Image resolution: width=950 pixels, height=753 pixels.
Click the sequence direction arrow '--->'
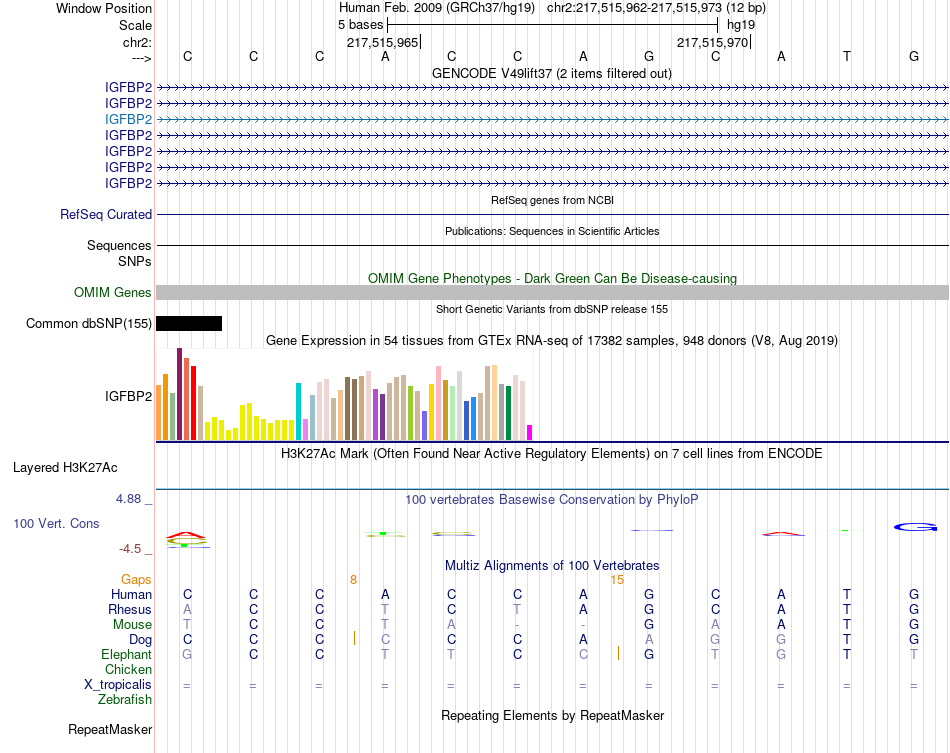pos(141,59)
